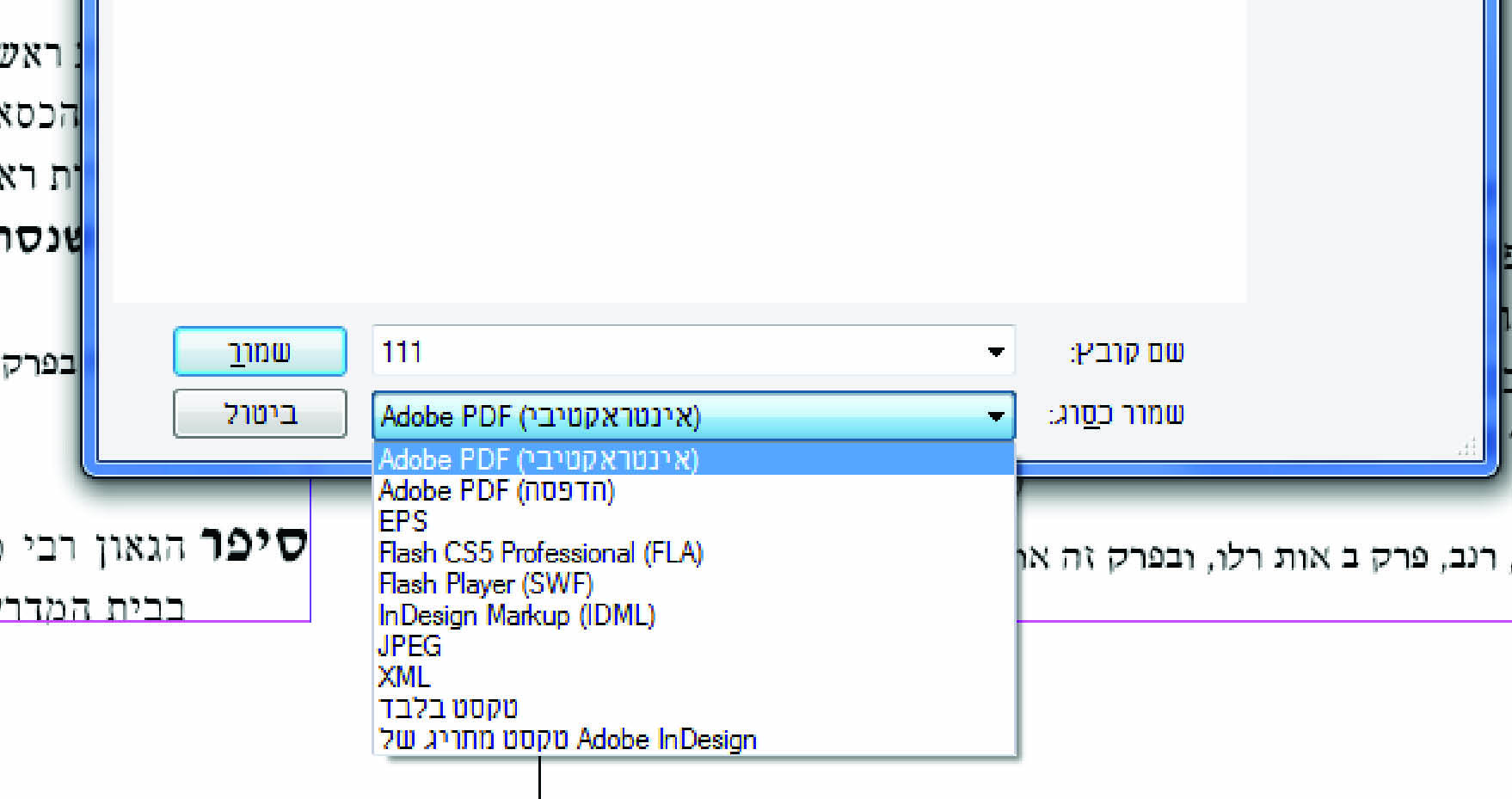Choose Adobe PDF (הדפסה) format option

point(497,490)
